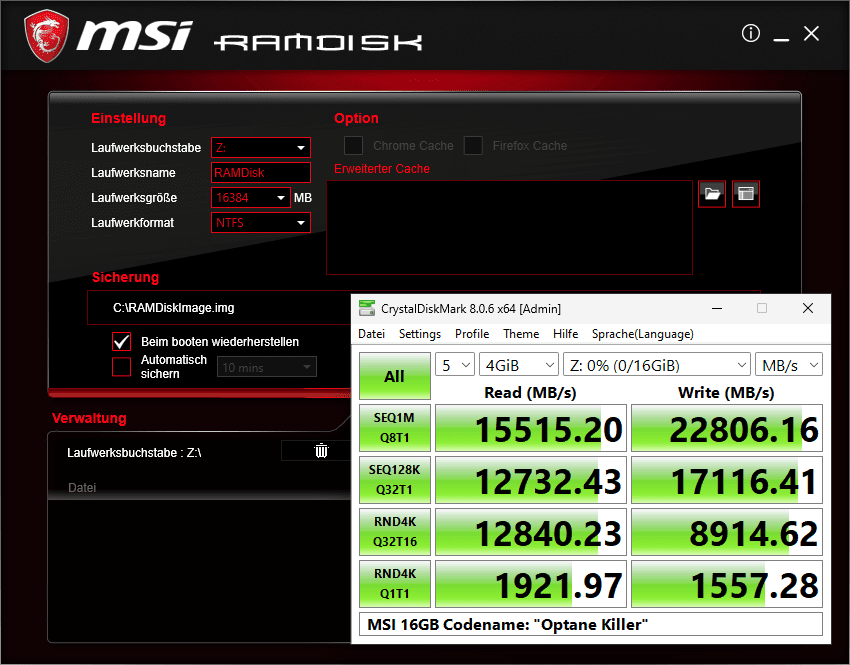
Task: Open the Hilfe menu
Action: point(565,334)
